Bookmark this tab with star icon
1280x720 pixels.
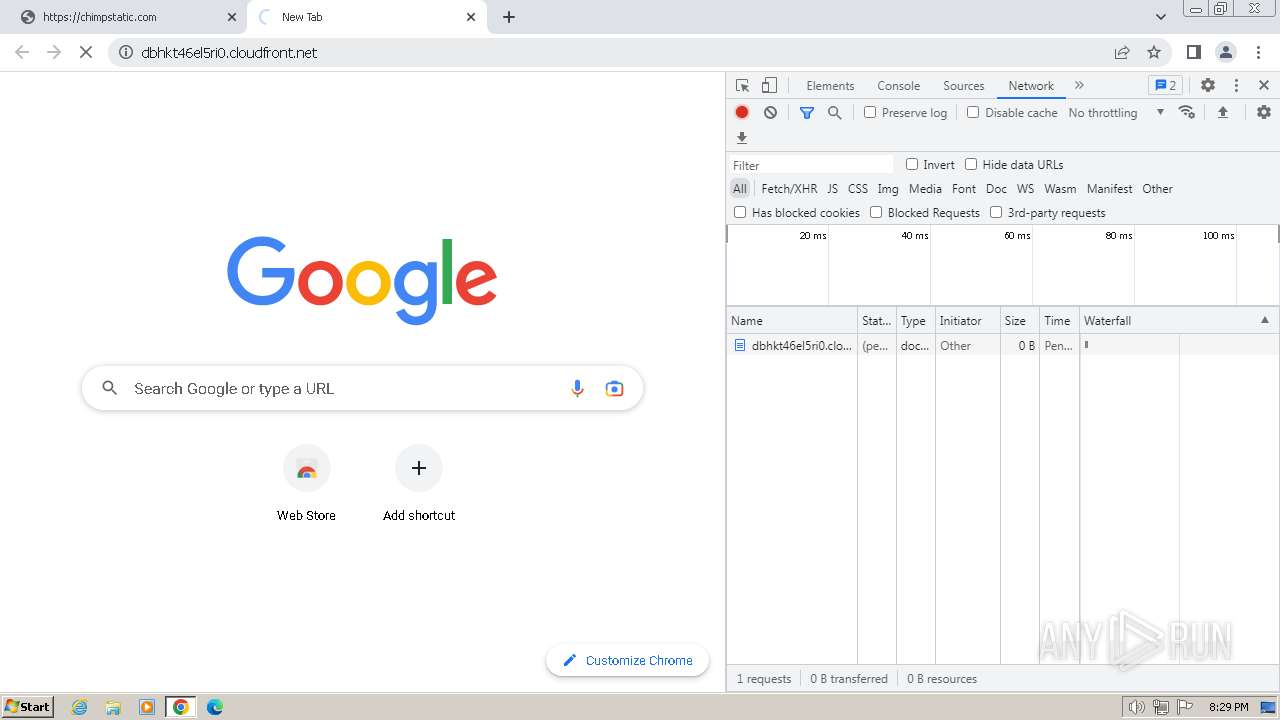1154,52
